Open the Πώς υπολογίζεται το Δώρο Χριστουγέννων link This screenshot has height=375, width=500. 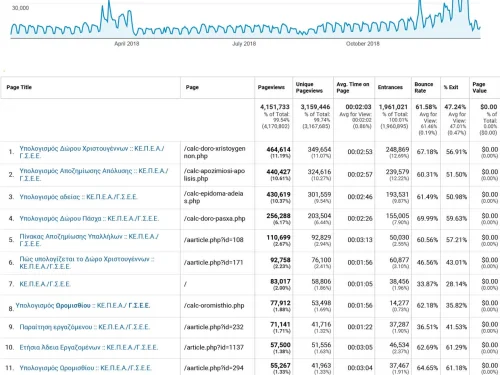(87, 263)
